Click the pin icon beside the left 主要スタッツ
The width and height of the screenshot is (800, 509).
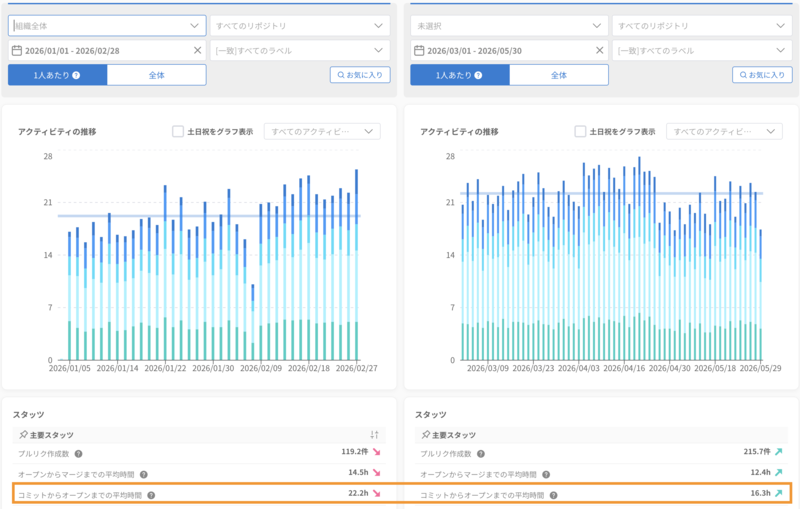[23, 435]
